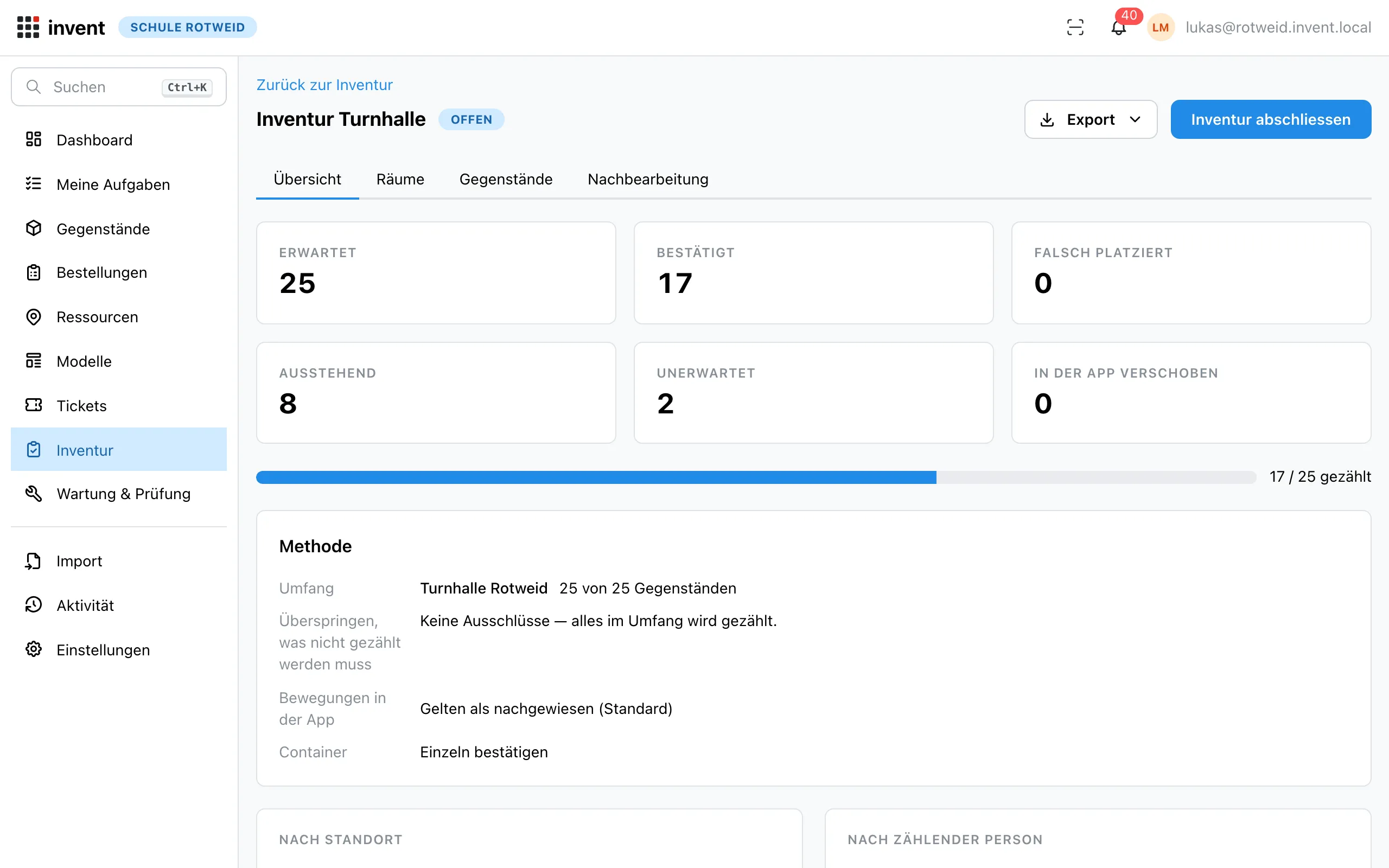Open Tickets in the sidebar

click(119, 406)
